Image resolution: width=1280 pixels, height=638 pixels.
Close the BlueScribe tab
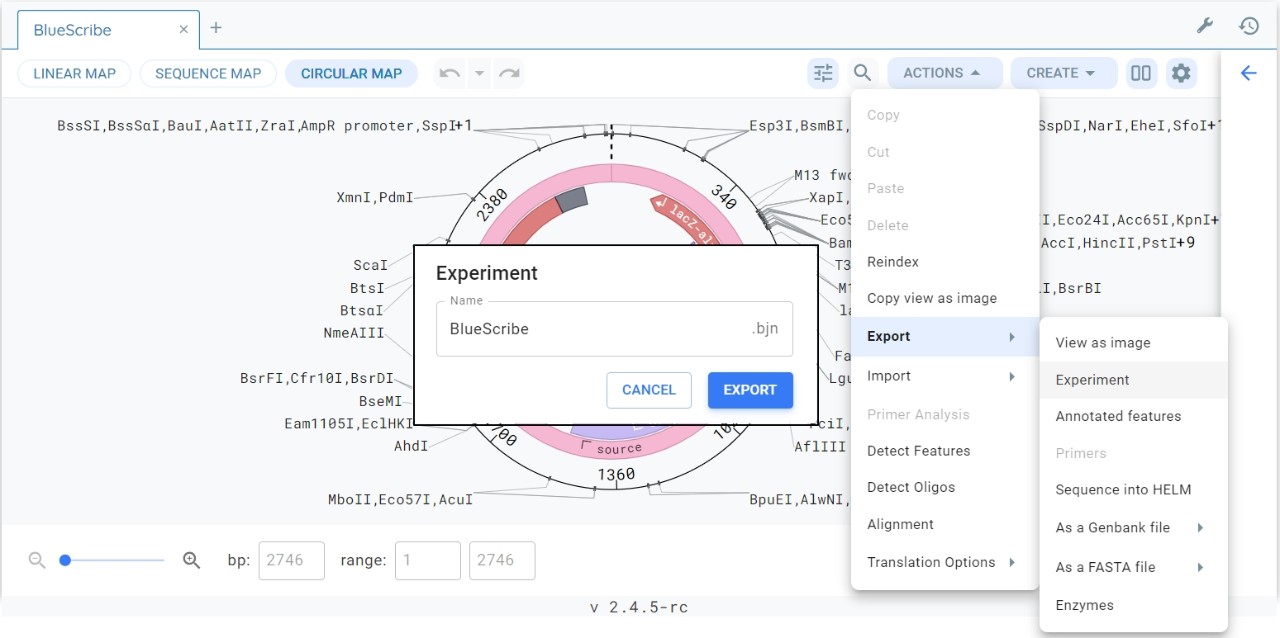point(183,30)
